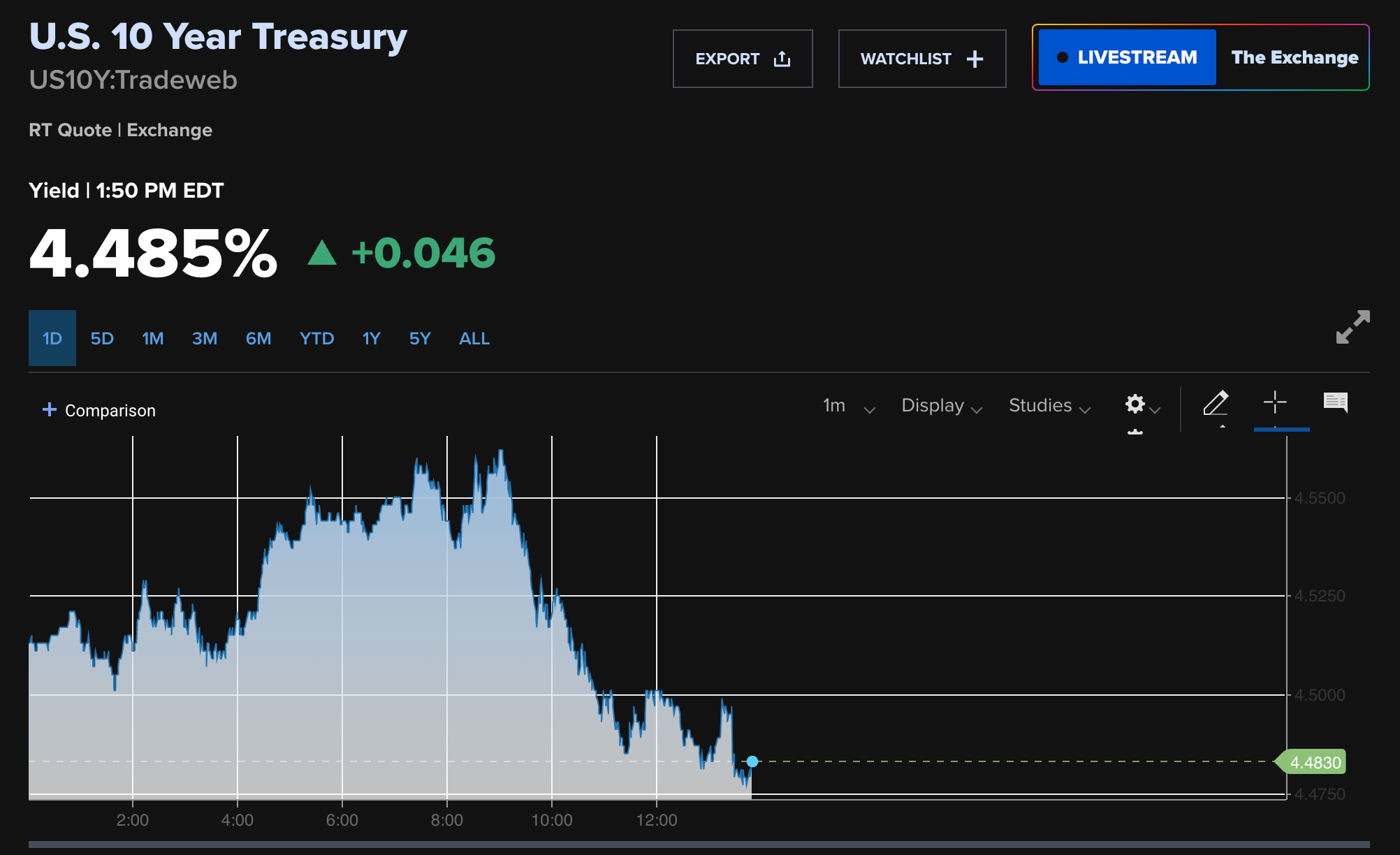Select the pencil drawing tool

tap(1216, 403)
